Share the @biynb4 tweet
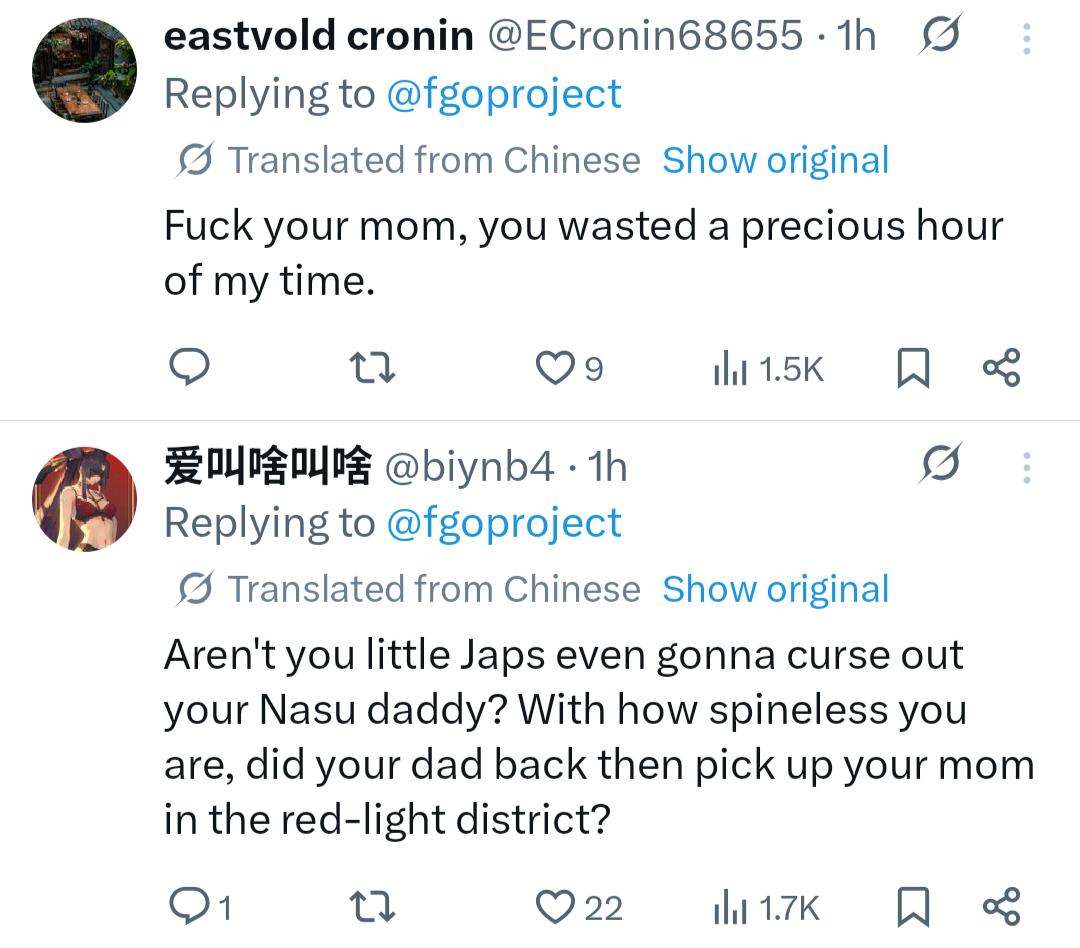 click(1001, 906)
